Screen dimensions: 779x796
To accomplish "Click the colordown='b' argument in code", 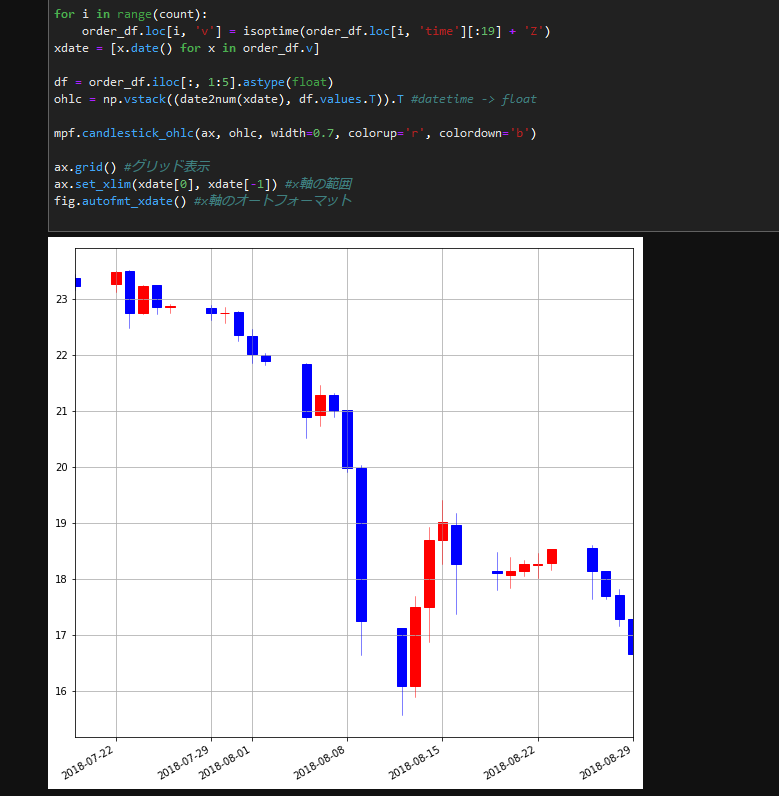I will click(484, 133).
